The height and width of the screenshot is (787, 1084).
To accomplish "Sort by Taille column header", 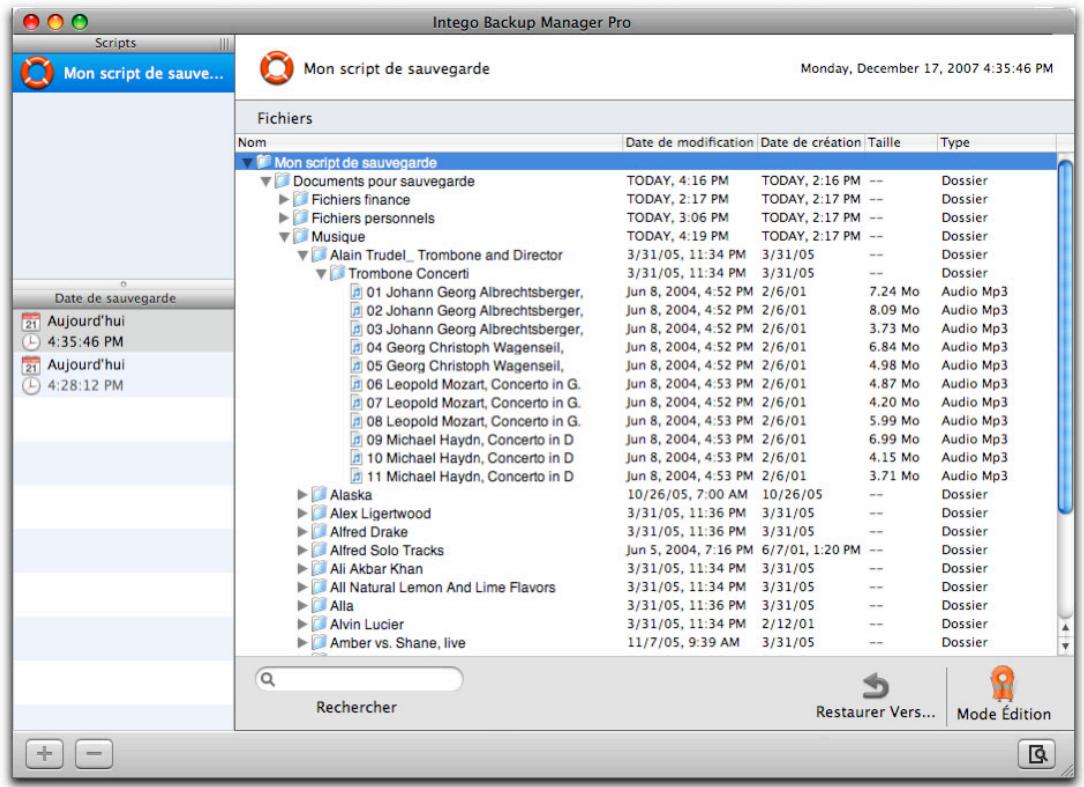I will 900,142.
